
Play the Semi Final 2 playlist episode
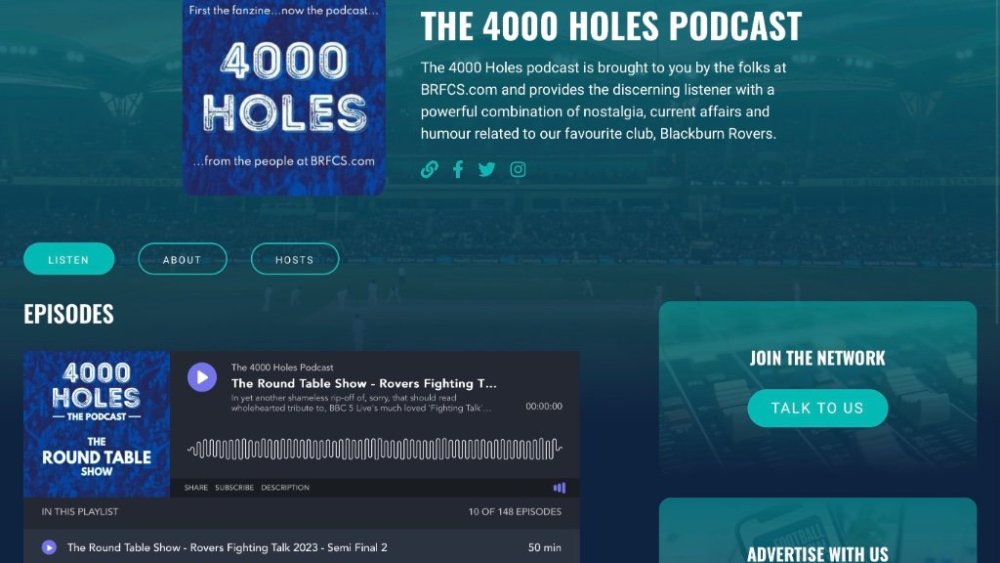[x=49, y=547]
